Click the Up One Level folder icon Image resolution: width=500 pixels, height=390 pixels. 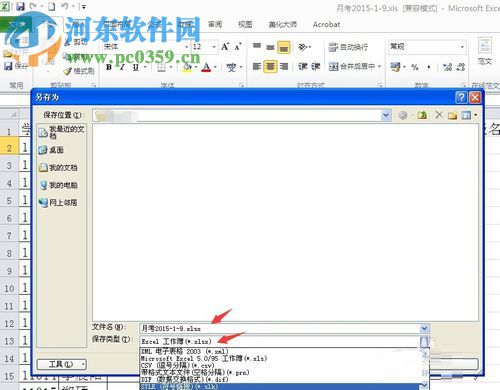(x=422, y=115)
